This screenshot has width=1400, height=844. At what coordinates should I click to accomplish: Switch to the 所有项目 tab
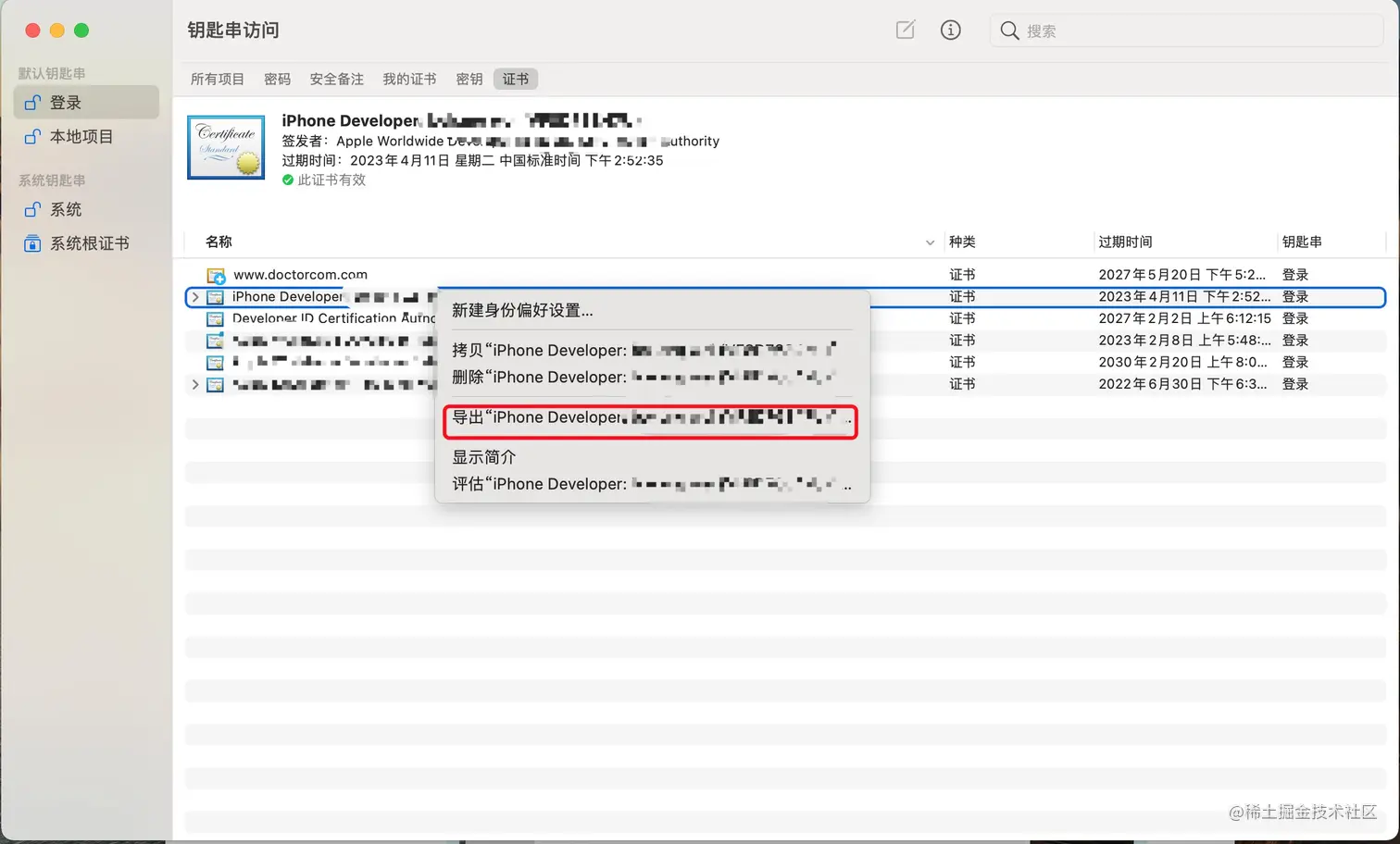click(218, 79)
